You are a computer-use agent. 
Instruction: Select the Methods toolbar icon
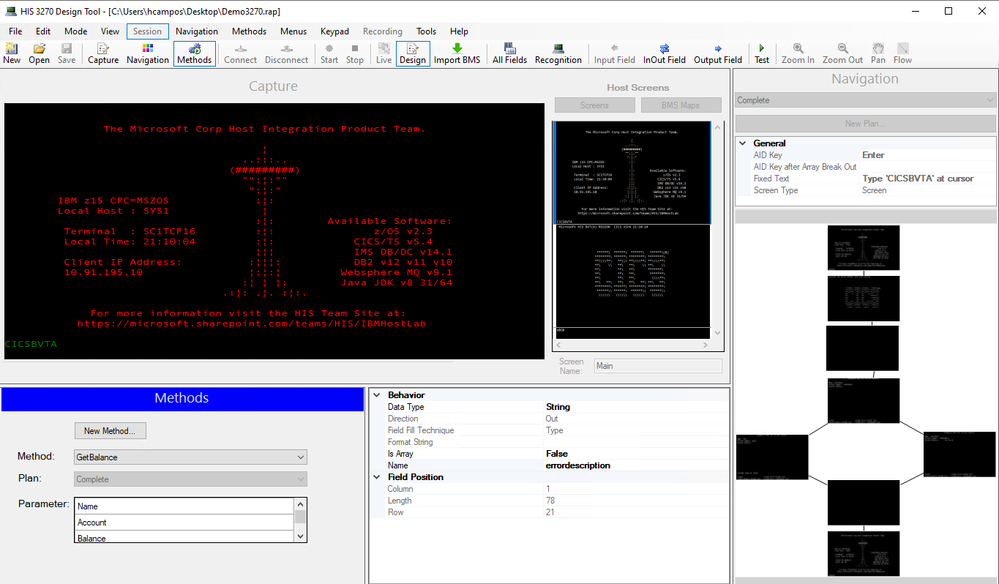coord(194,53)
